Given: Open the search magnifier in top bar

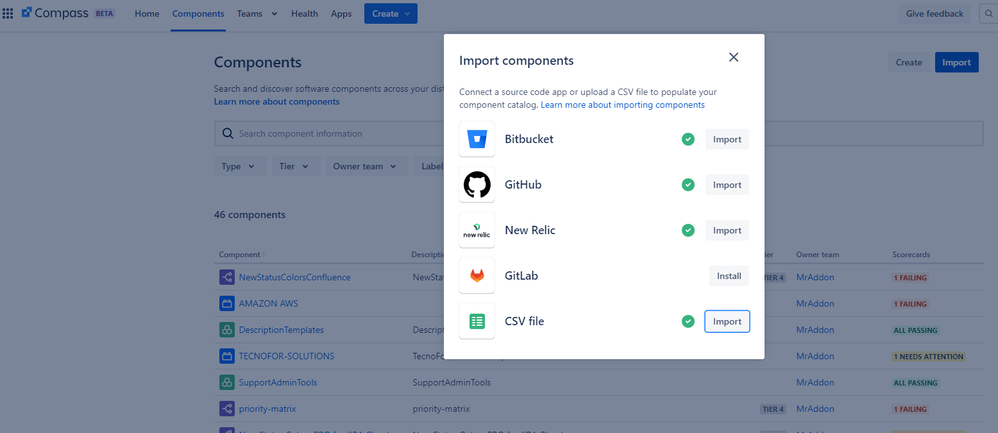Looking at the screenshot, I should click(x=988, y=13).
